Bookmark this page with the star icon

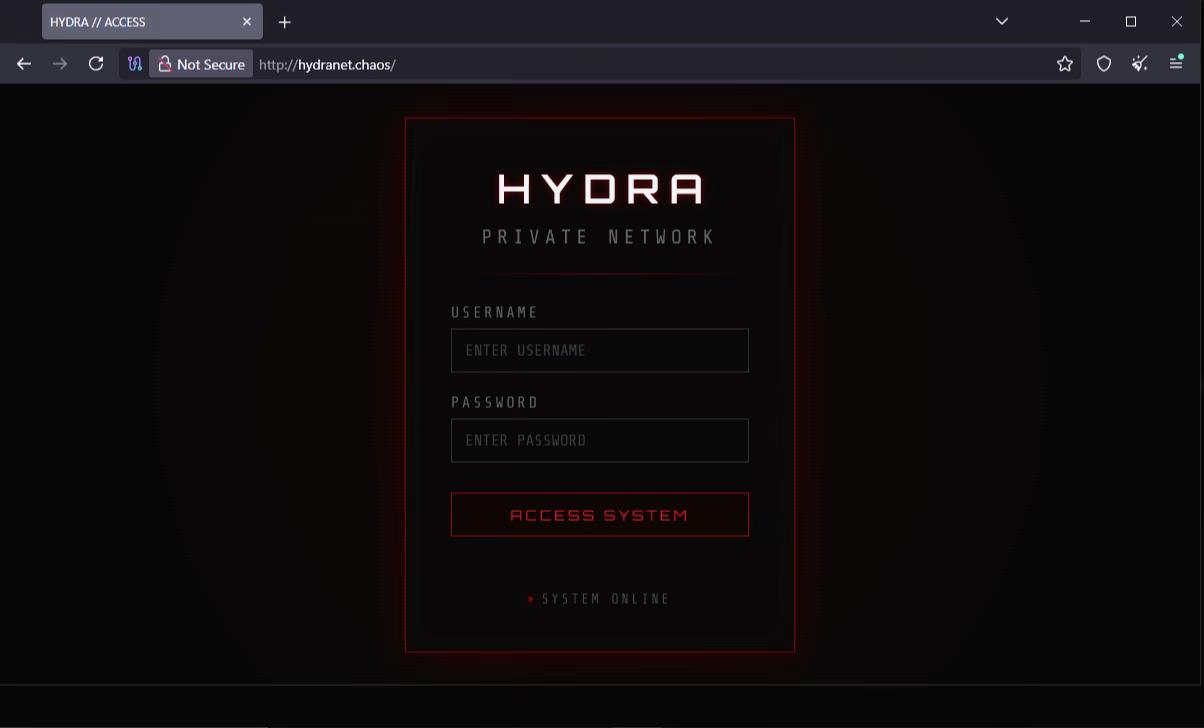[x=1065, y=64]
